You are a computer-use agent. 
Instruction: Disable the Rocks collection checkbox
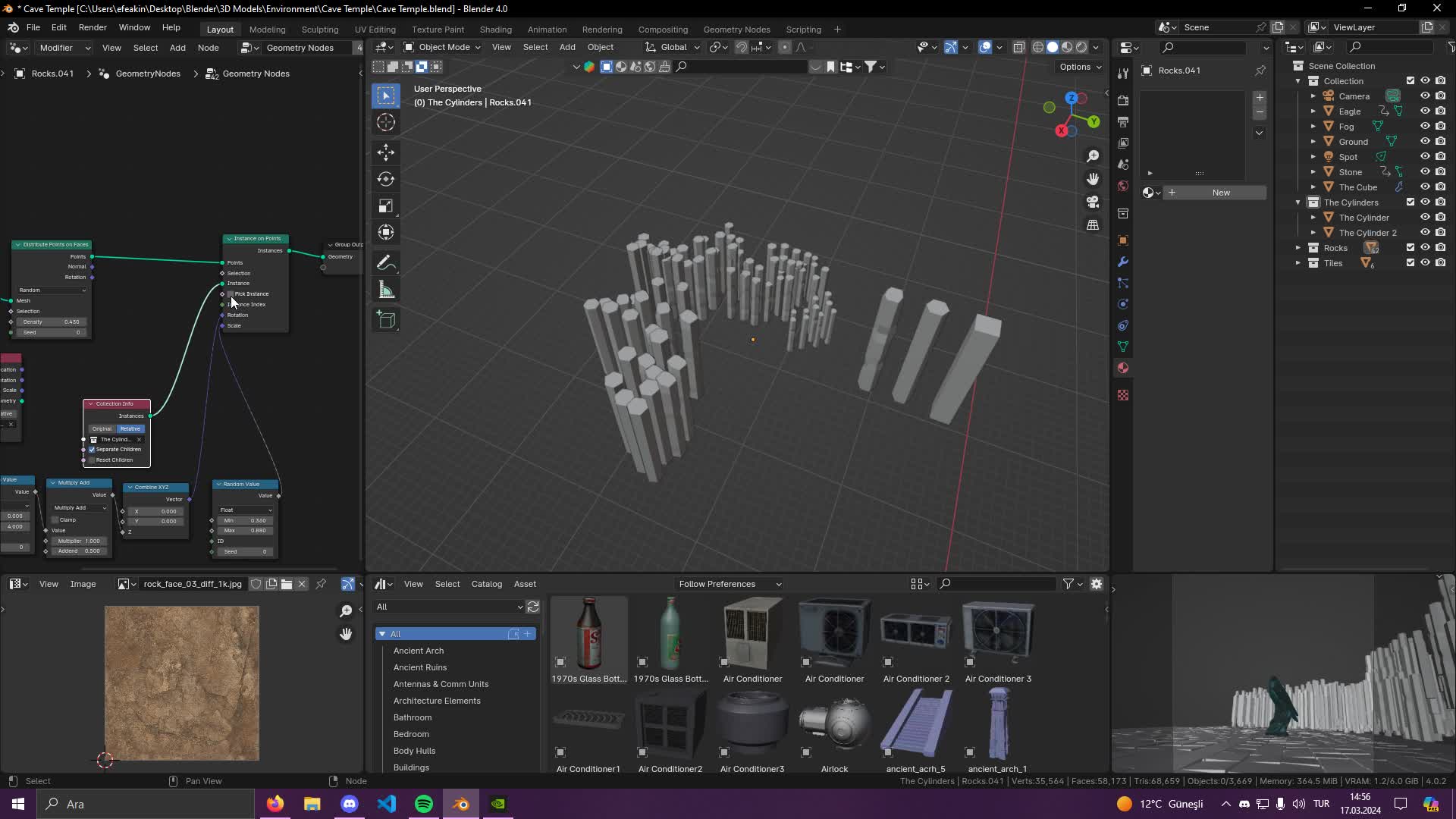[x=1410, y=247]
